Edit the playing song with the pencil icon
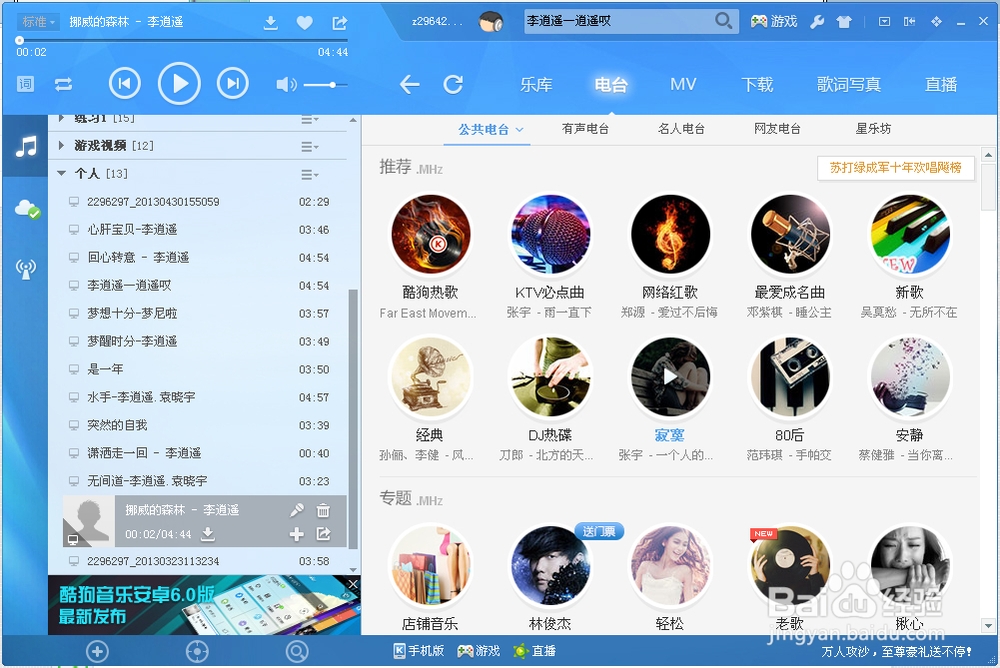This screenshot has height=668, width=1000. 297,510
